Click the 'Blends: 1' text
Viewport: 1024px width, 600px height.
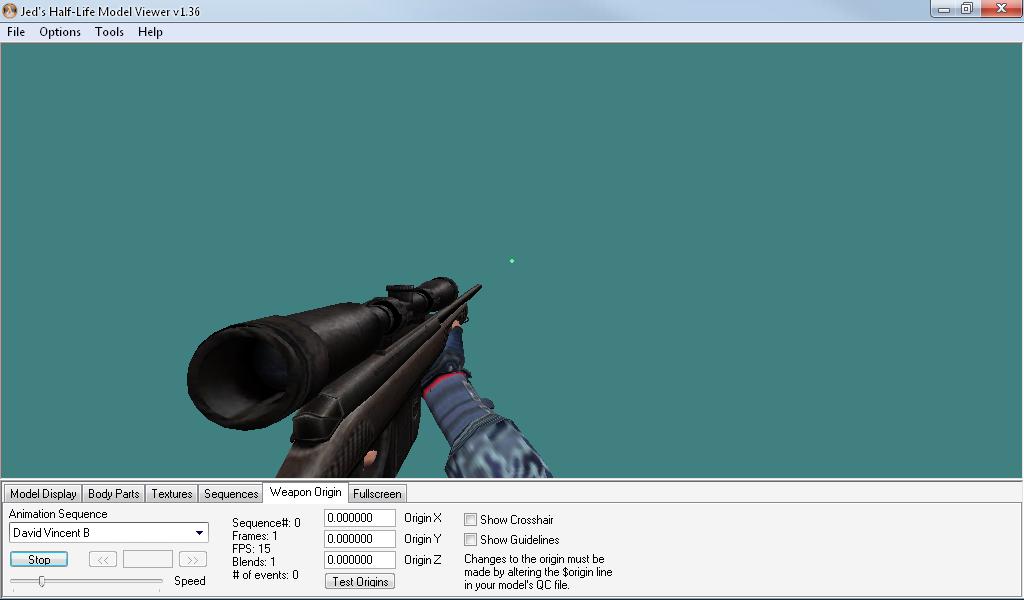254,562
